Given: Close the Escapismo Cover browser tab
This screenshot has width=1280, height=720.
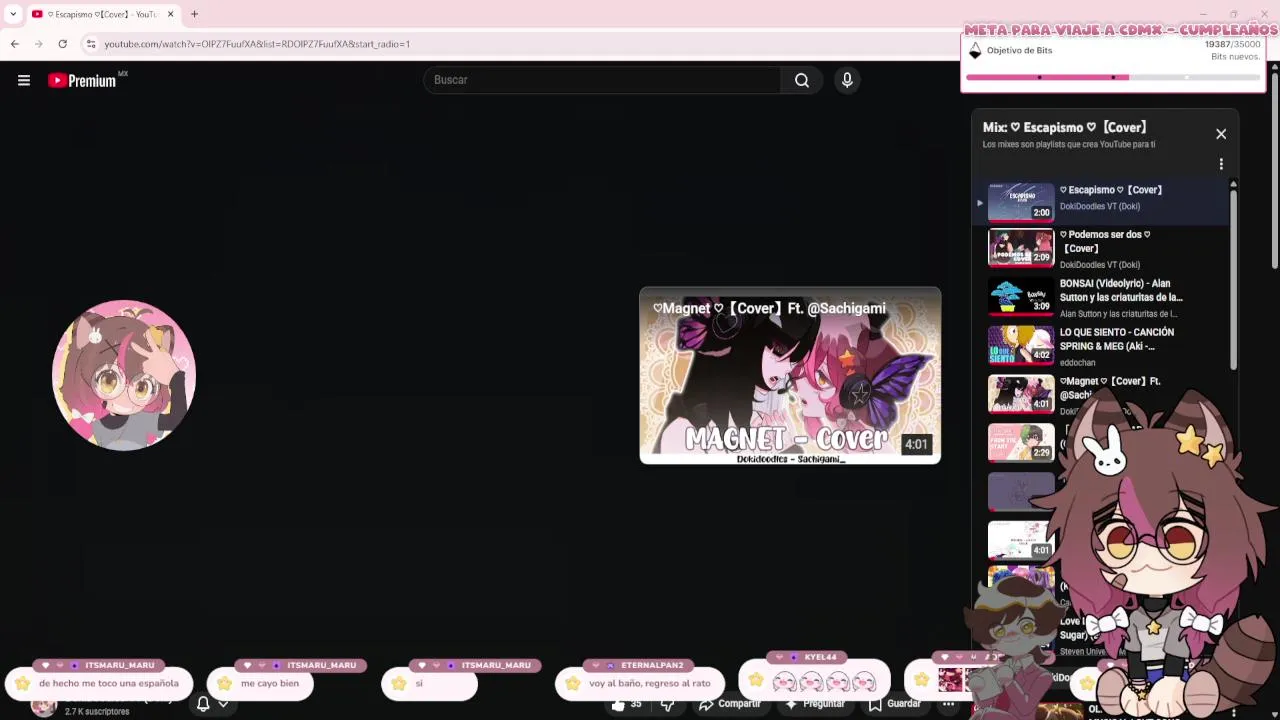Looking at the screenshot, I should click(170, 14).
